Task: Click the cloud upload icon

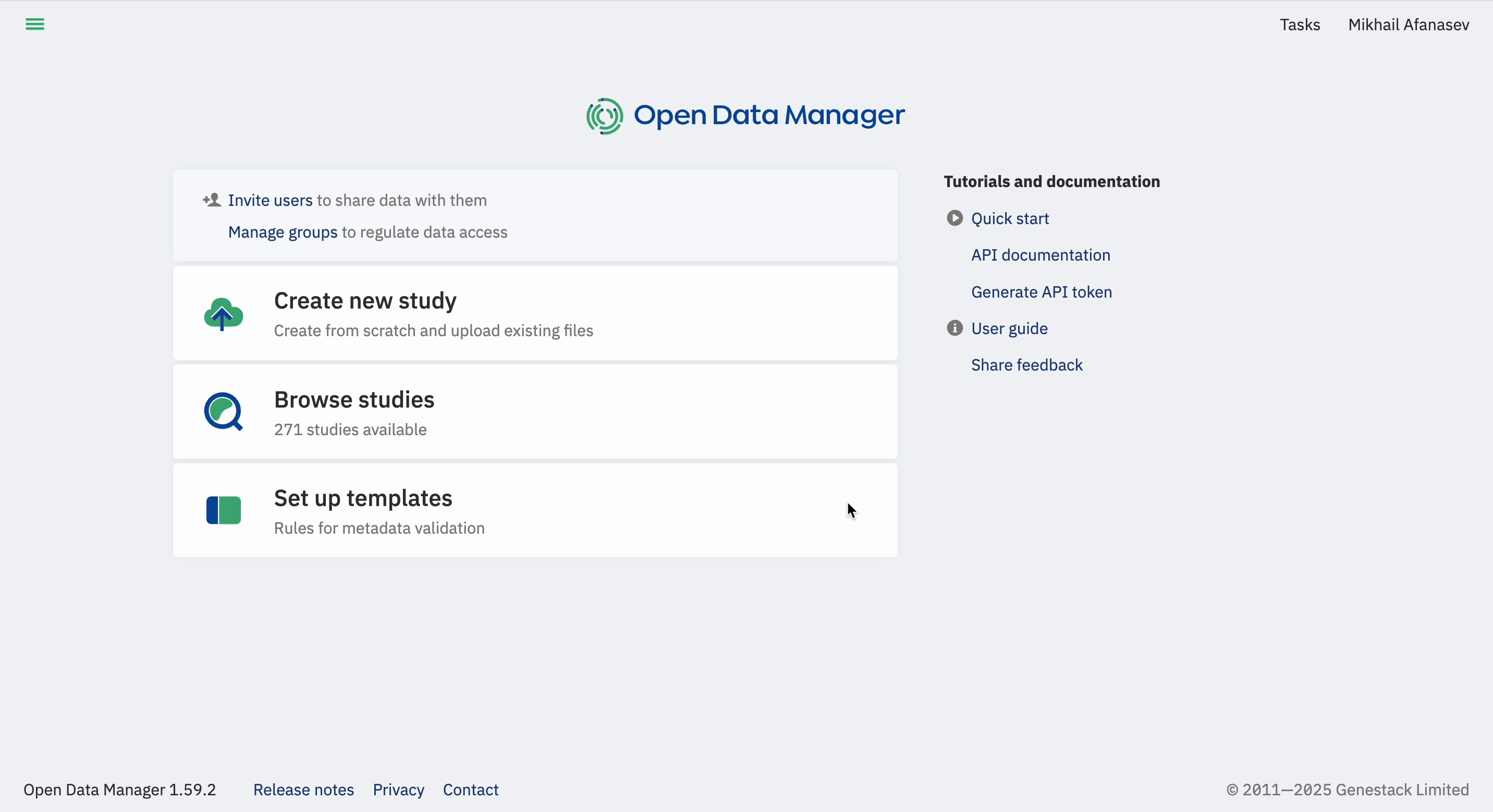Action: 223,314
